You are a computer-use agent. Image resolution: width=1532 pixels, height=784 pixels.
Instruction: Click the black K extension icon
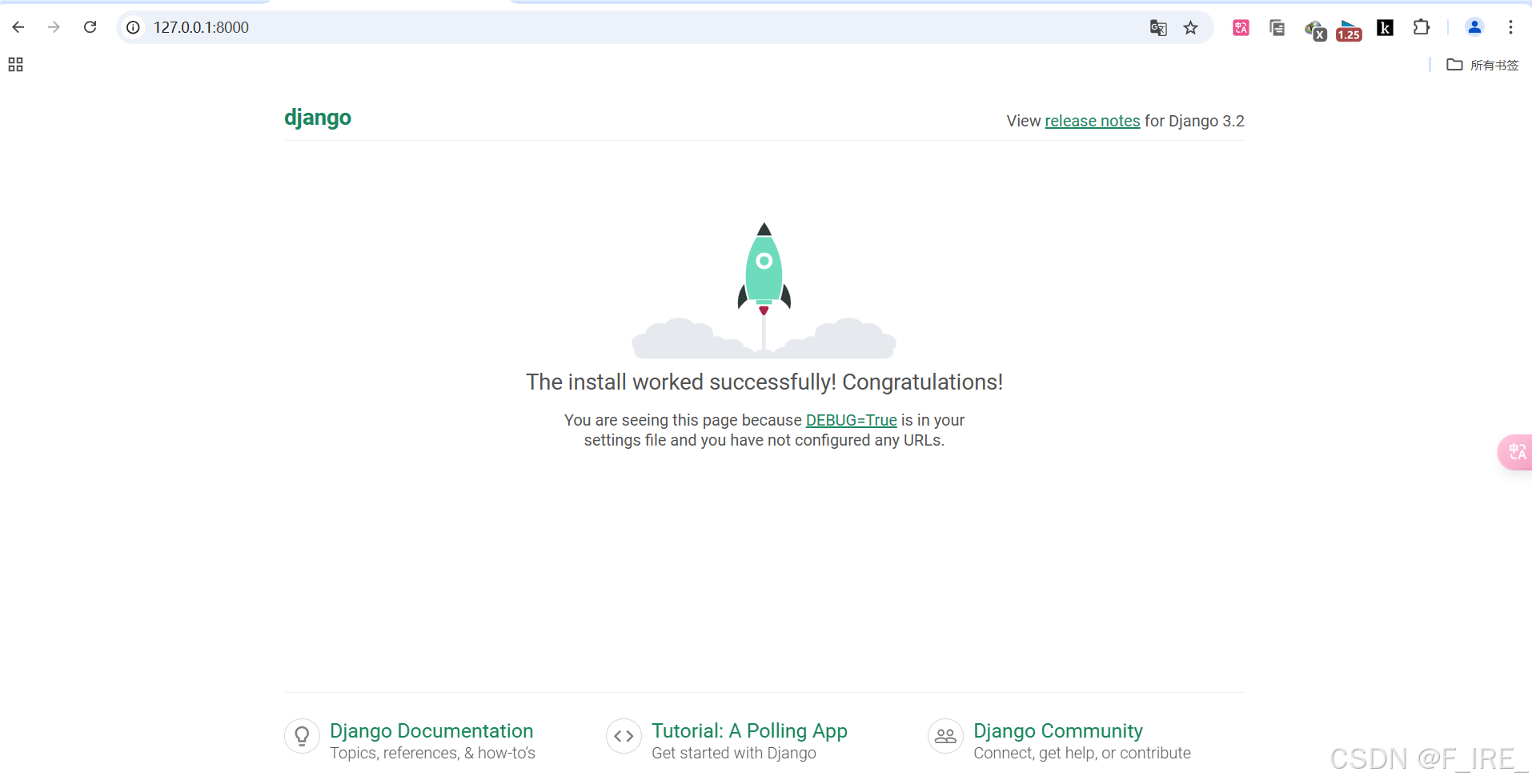coord(1385,28)
